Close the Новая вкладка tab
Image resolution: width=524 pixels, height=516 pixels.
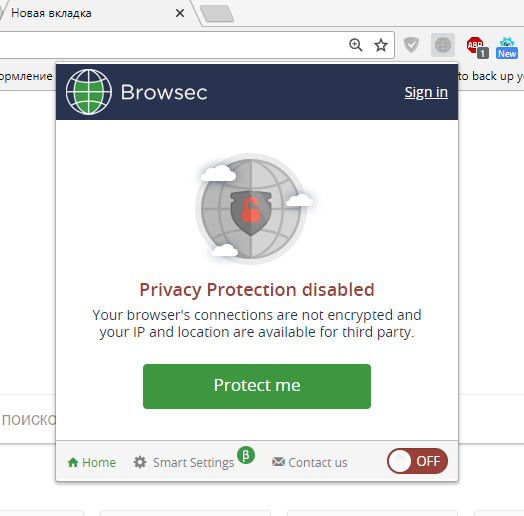[x=180, y=13]
